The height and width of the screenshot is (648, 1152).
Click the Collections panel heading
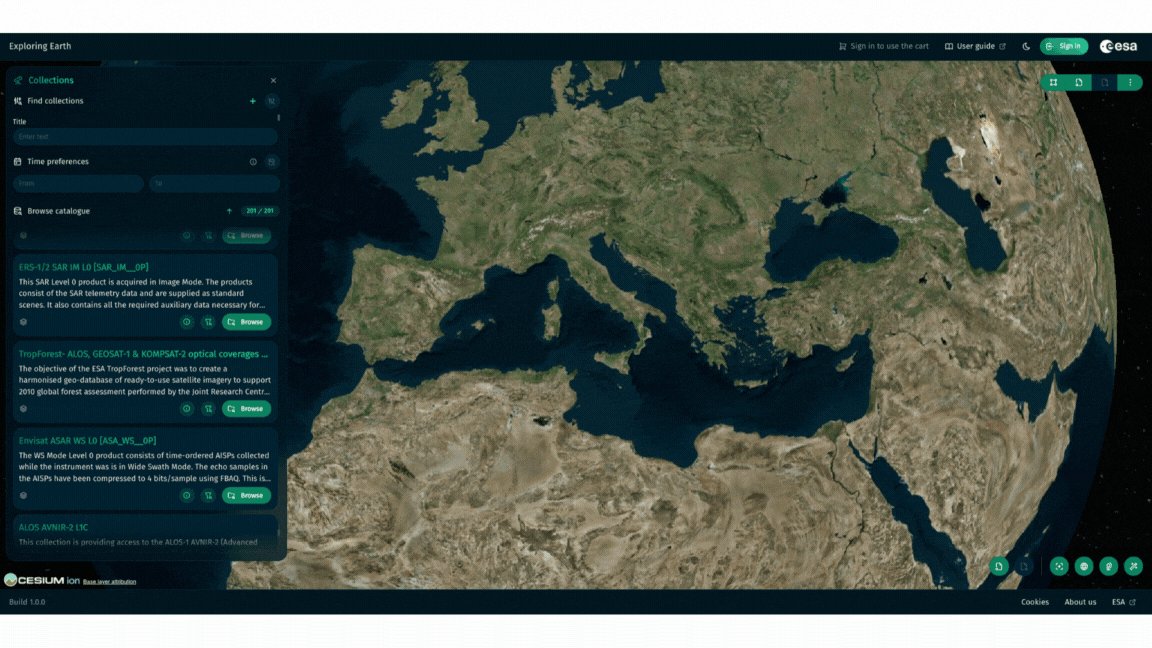click(x=51, y=81)
